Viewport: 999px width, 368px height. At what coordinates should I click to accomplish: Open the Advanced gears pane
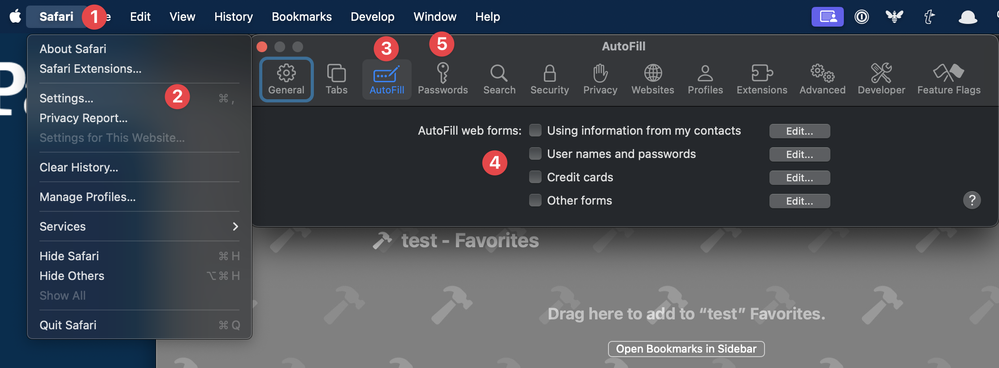click(x=823, y=79)
